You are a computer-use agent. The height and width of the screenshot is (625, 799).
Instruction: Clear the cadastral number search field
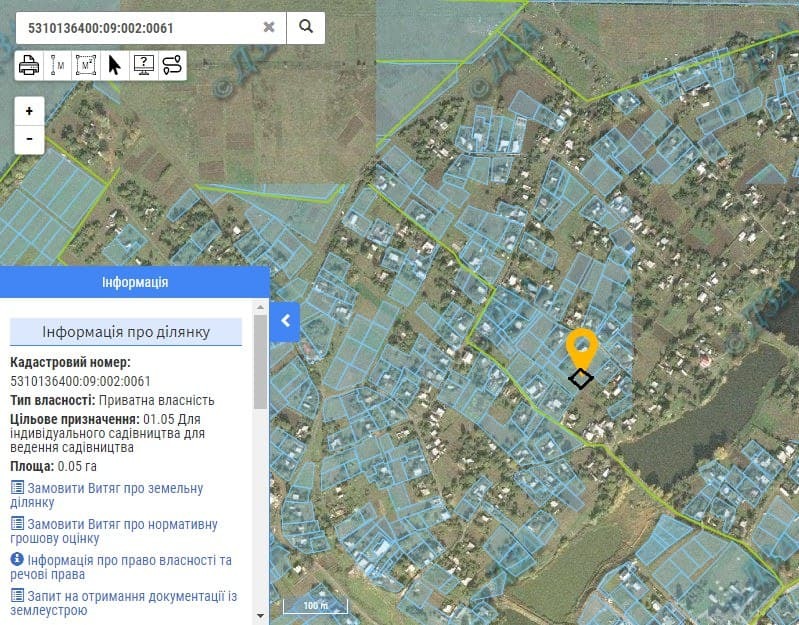[269, 27]
